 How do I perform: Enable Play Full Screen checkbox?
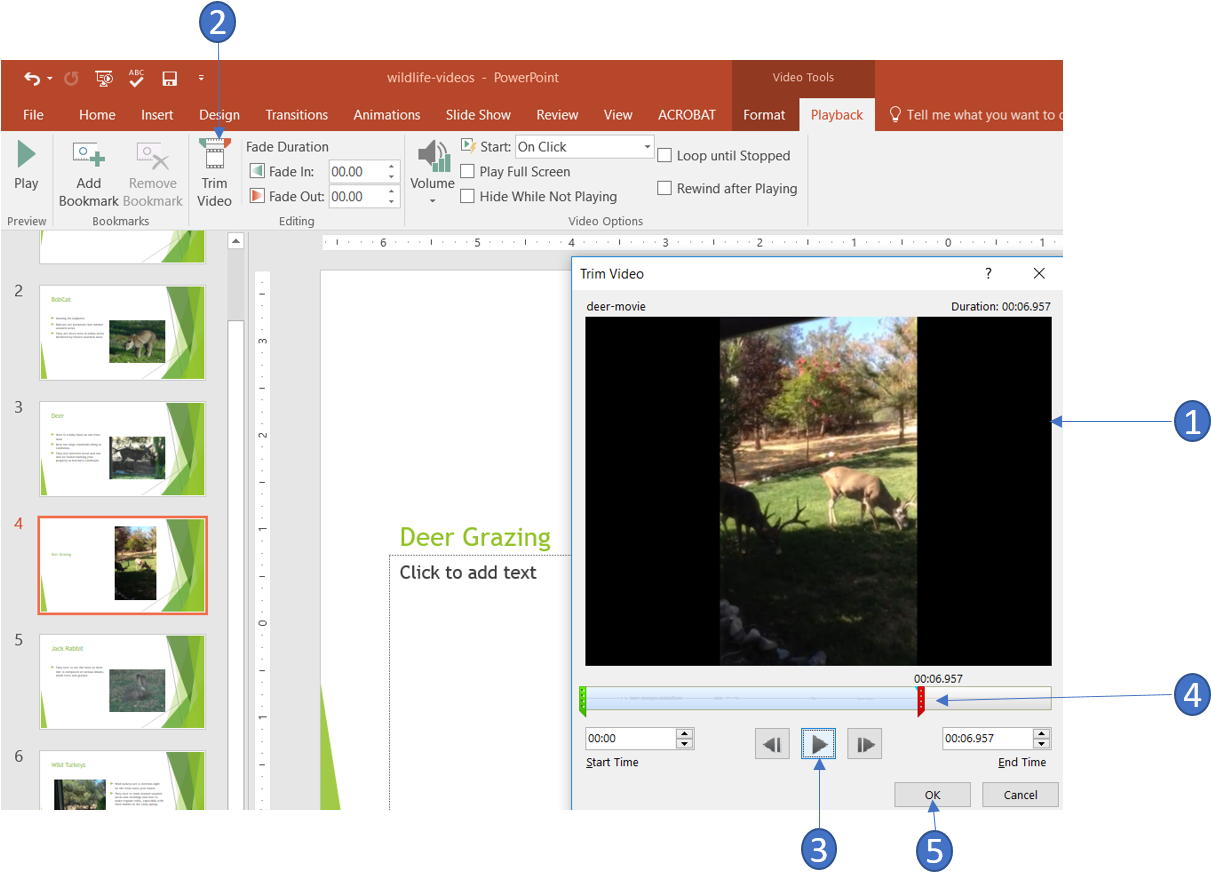tap(467, 172)
